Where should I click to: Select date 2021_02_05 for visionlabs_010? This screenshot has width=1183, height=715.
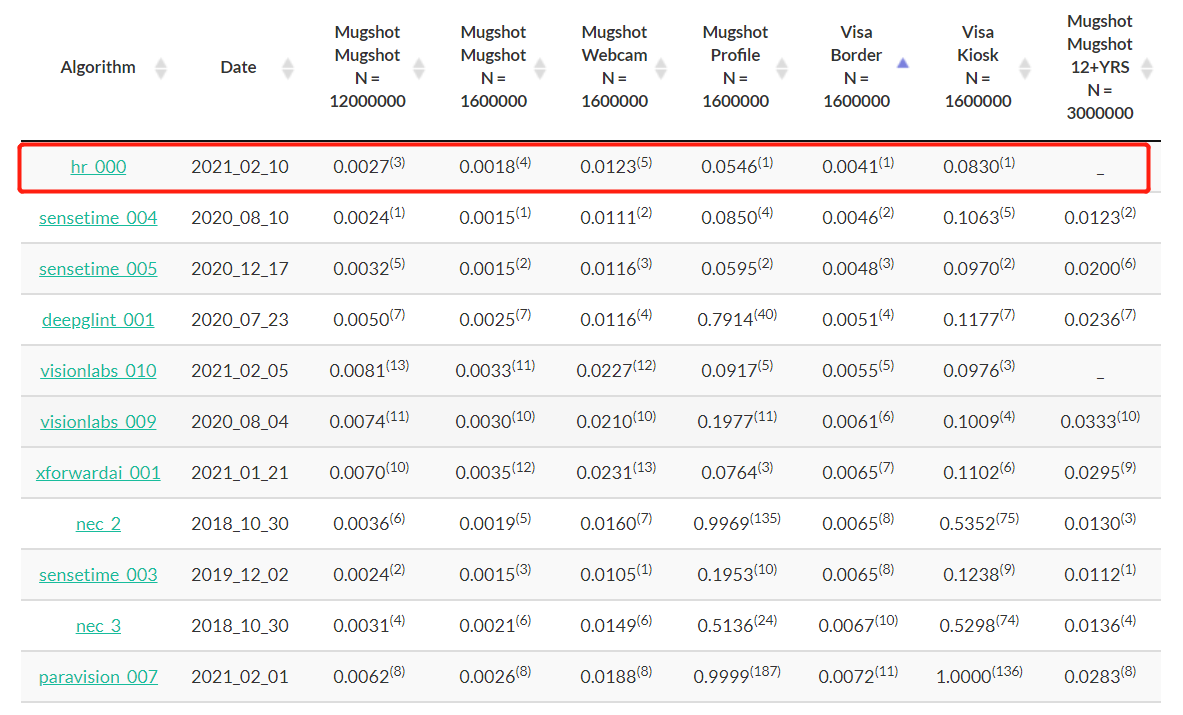pos(240,371)
